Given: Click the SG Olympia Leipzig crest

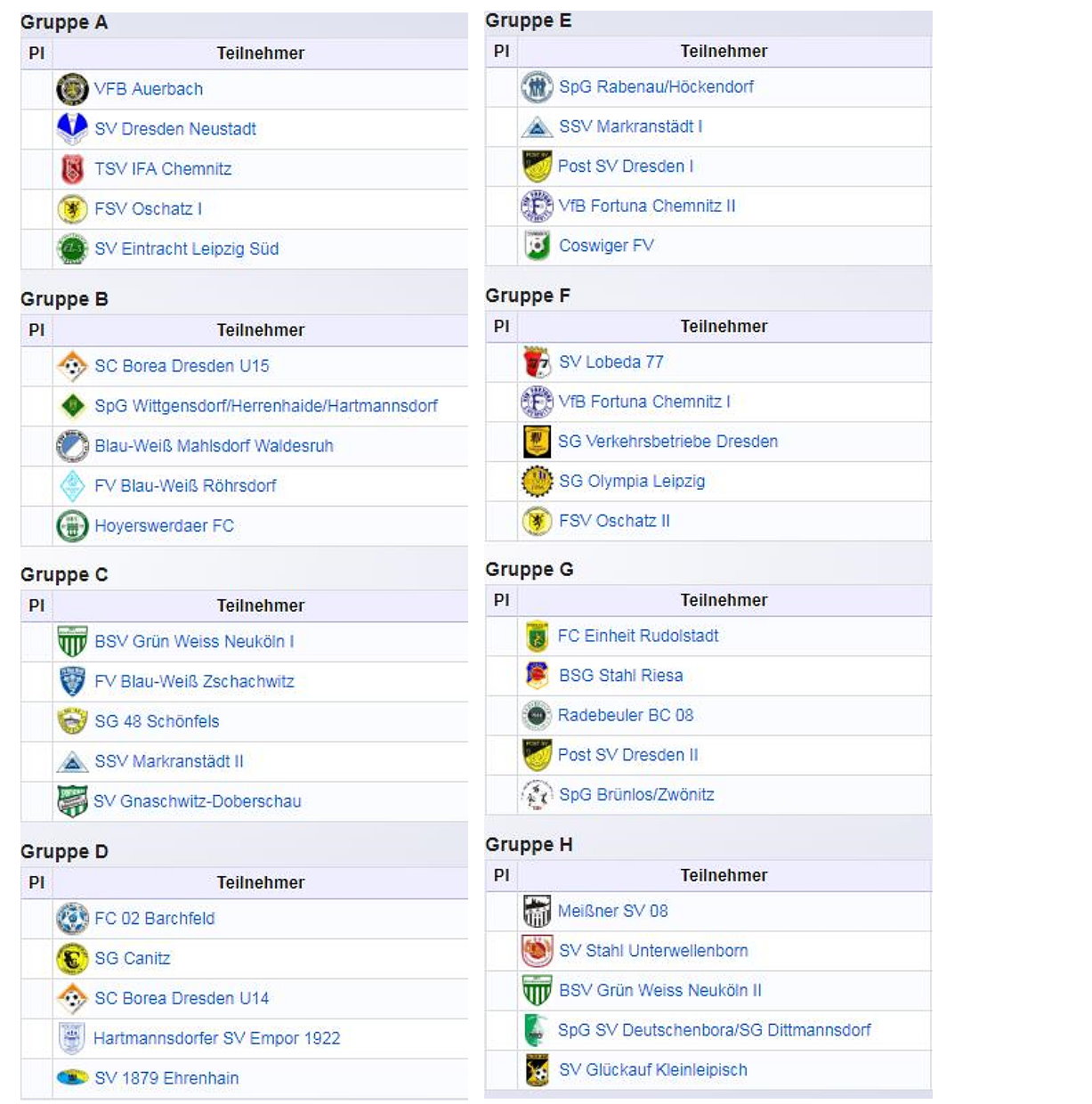Looking at the screenshot, I should point(537,481).
